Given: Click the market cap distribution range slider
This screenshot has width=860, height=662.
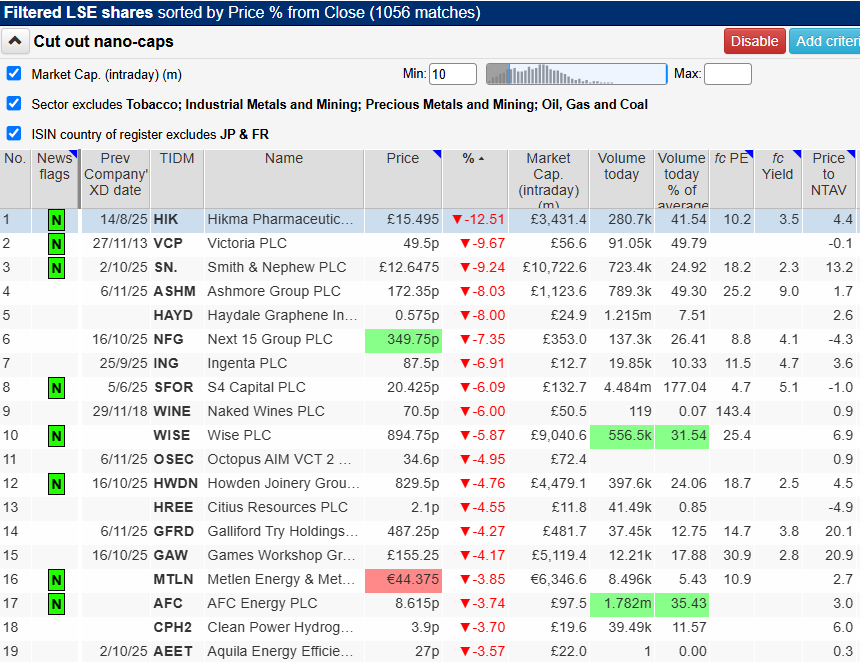Looking at the screenshot, I should tap(576, 74).
